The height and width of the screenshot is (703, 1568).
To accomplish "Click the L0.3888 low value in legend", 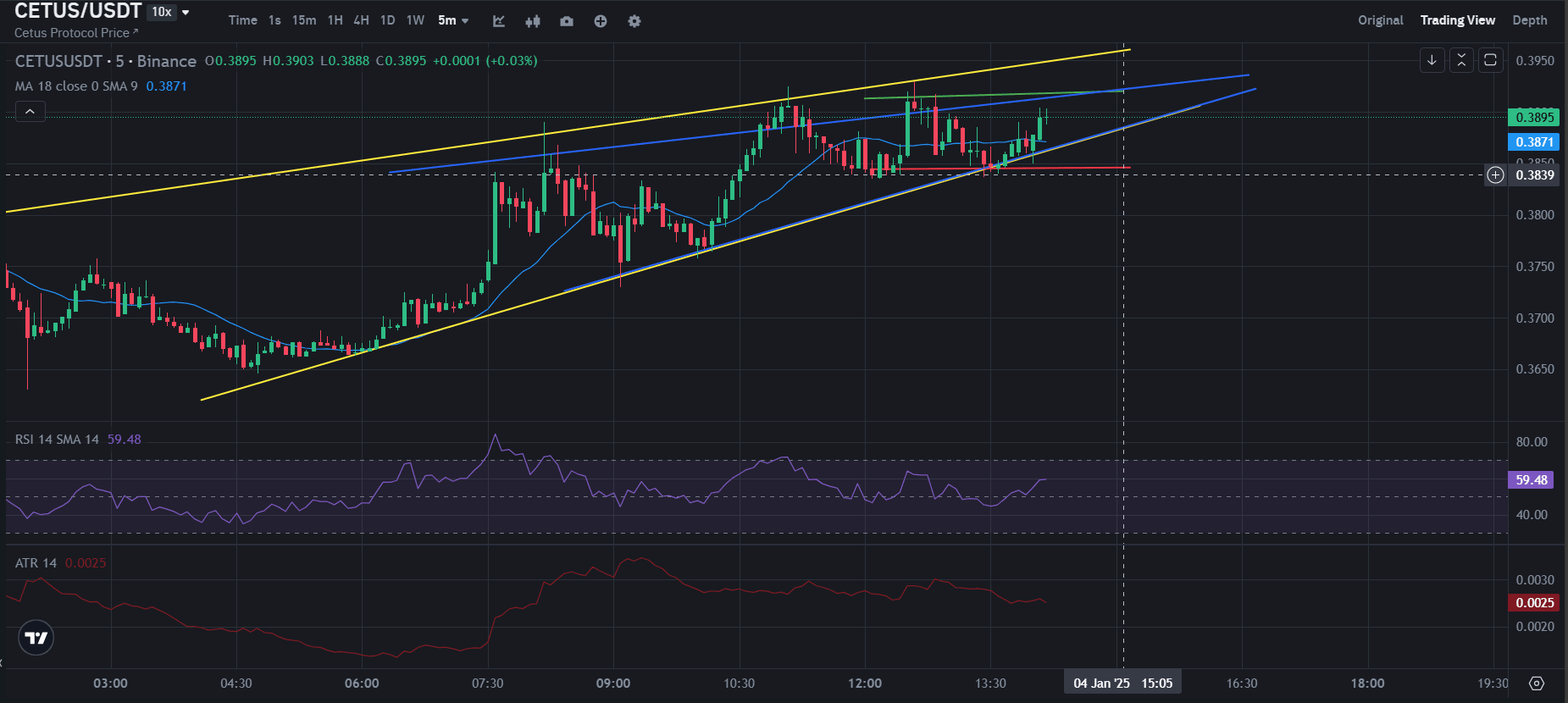I will point(345,61).
